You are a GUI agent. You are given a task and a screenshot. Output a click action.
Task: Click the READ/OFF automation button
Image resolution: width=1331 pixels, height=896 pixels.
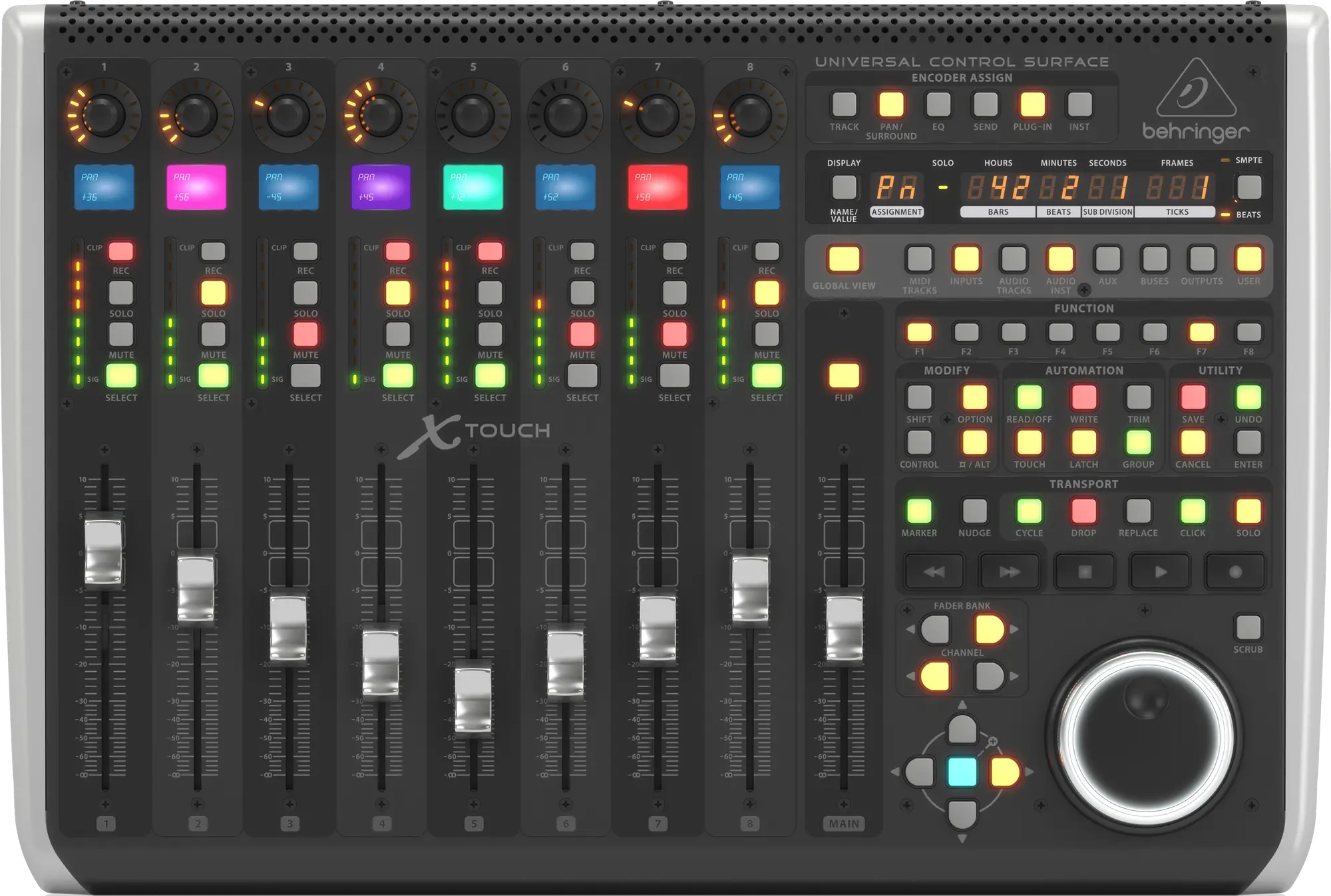click(x=1030, y=398)
